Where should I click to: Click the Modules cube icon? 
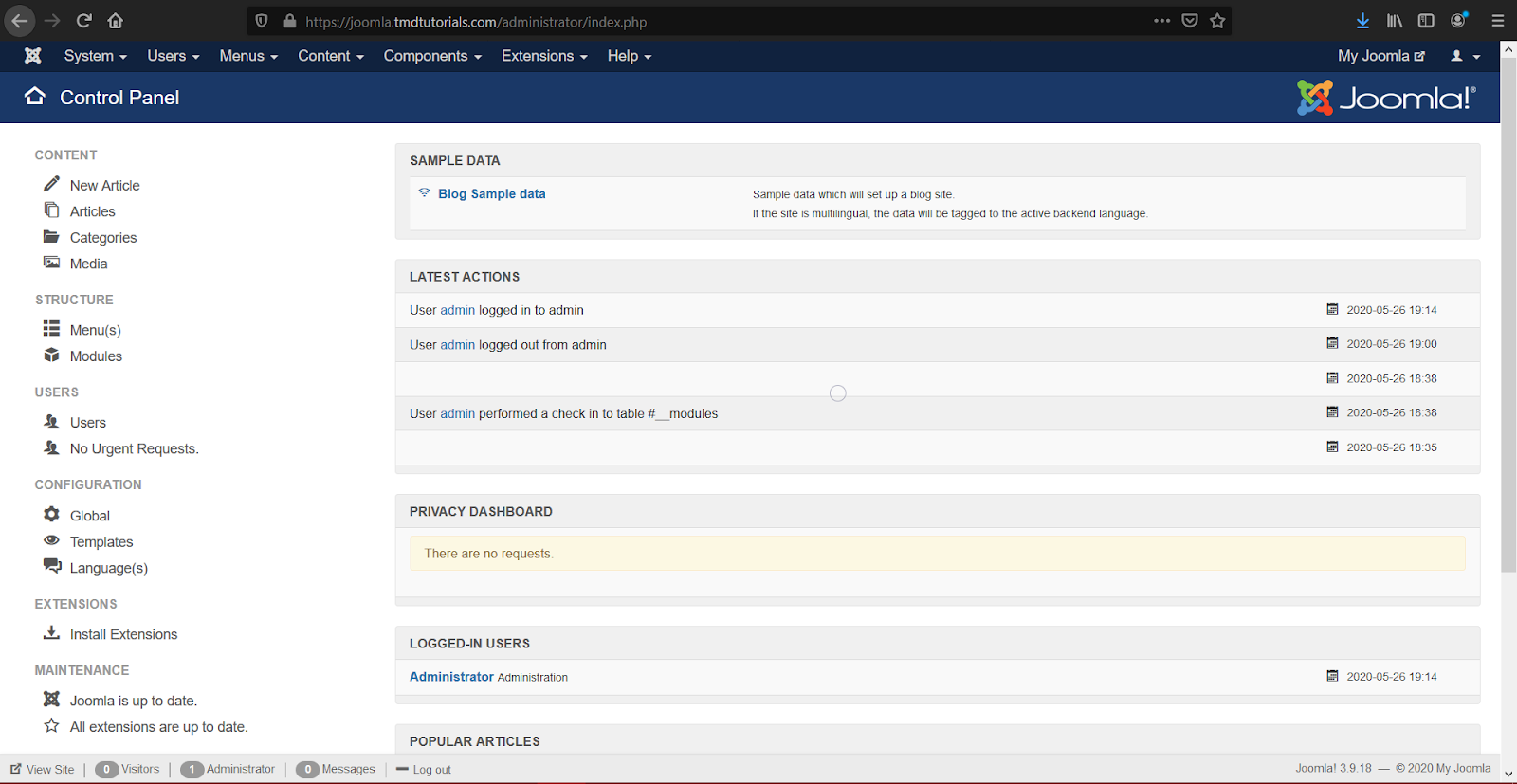[51, 356]
